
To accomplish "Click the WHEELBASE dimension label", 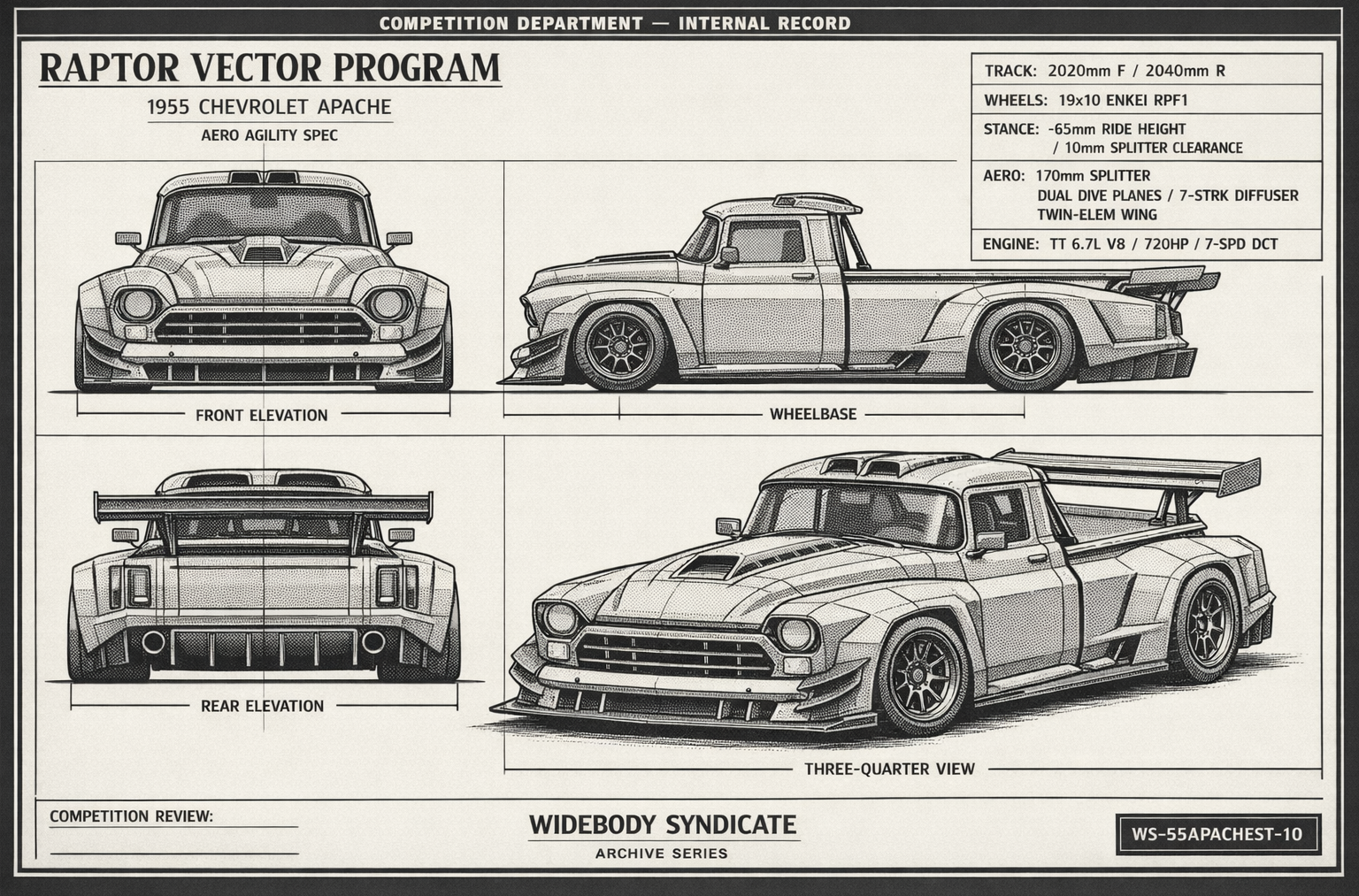I will pos(813,414).
